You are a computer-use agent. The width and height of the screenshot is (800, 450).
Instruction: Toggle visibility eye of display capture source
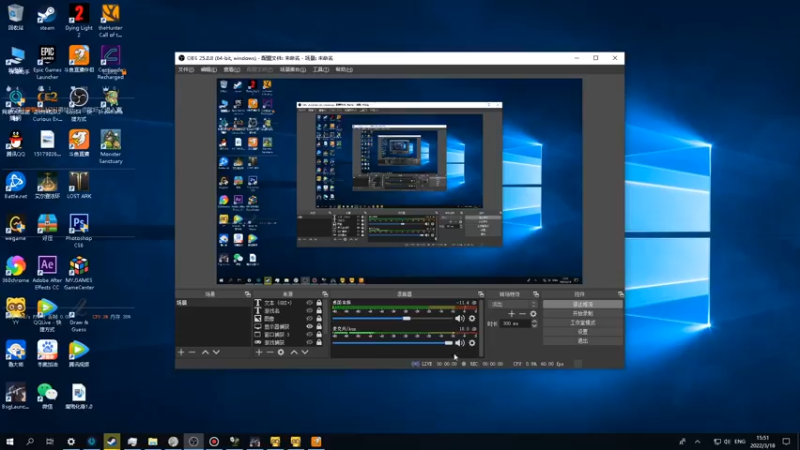(309, 326)
